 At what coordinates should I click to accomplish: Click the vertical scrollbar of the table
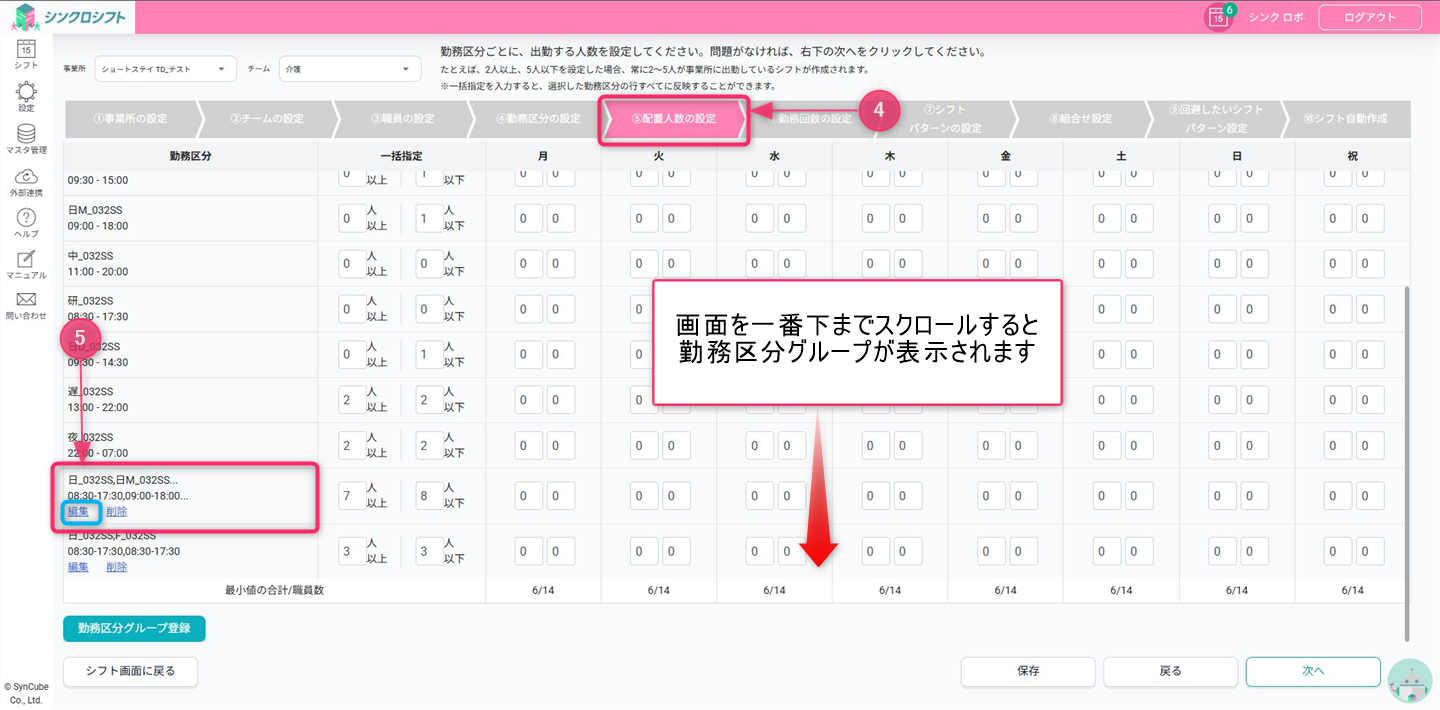pos(1407,460)
